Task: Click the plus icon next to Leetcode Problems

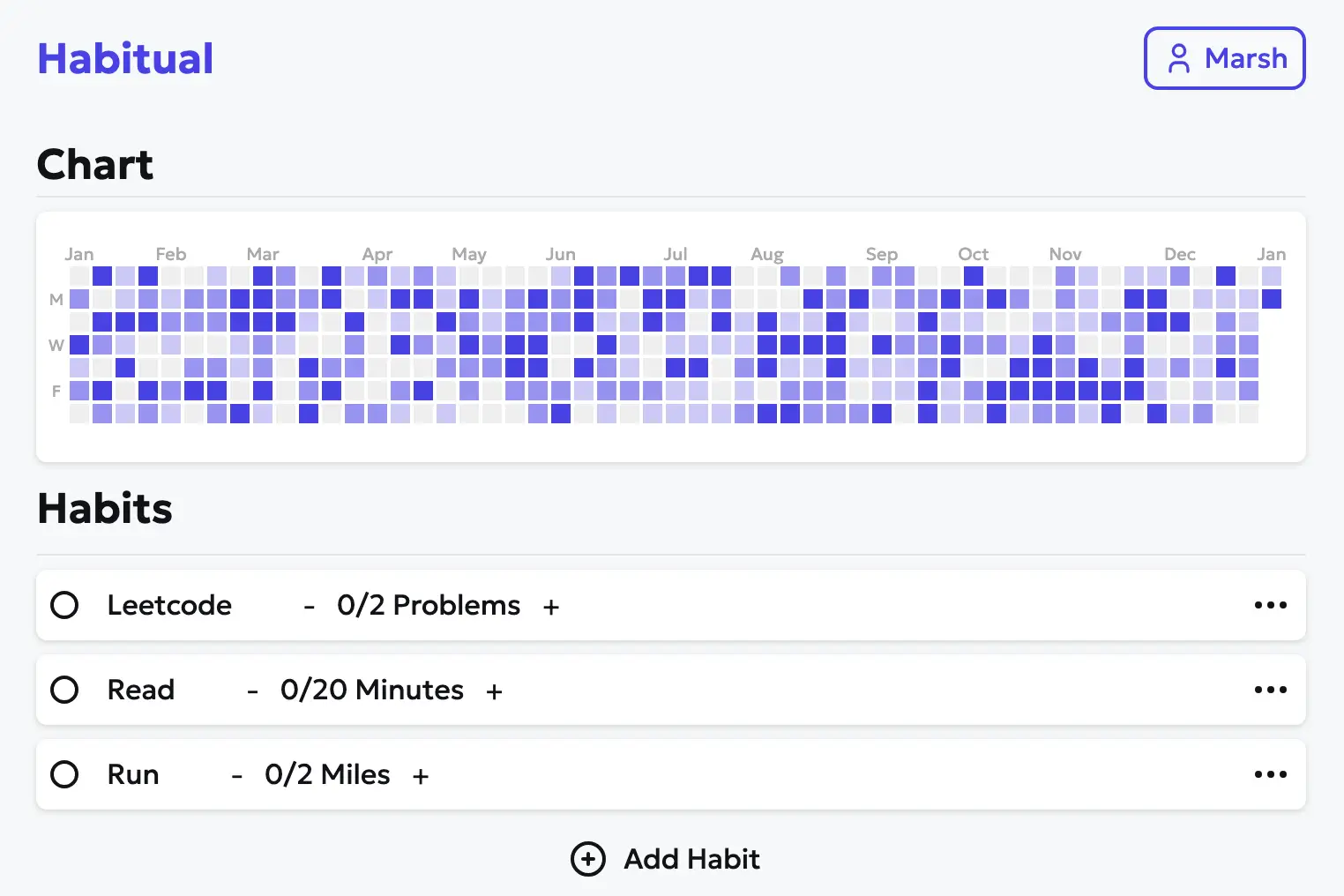Action: (551, 607)
